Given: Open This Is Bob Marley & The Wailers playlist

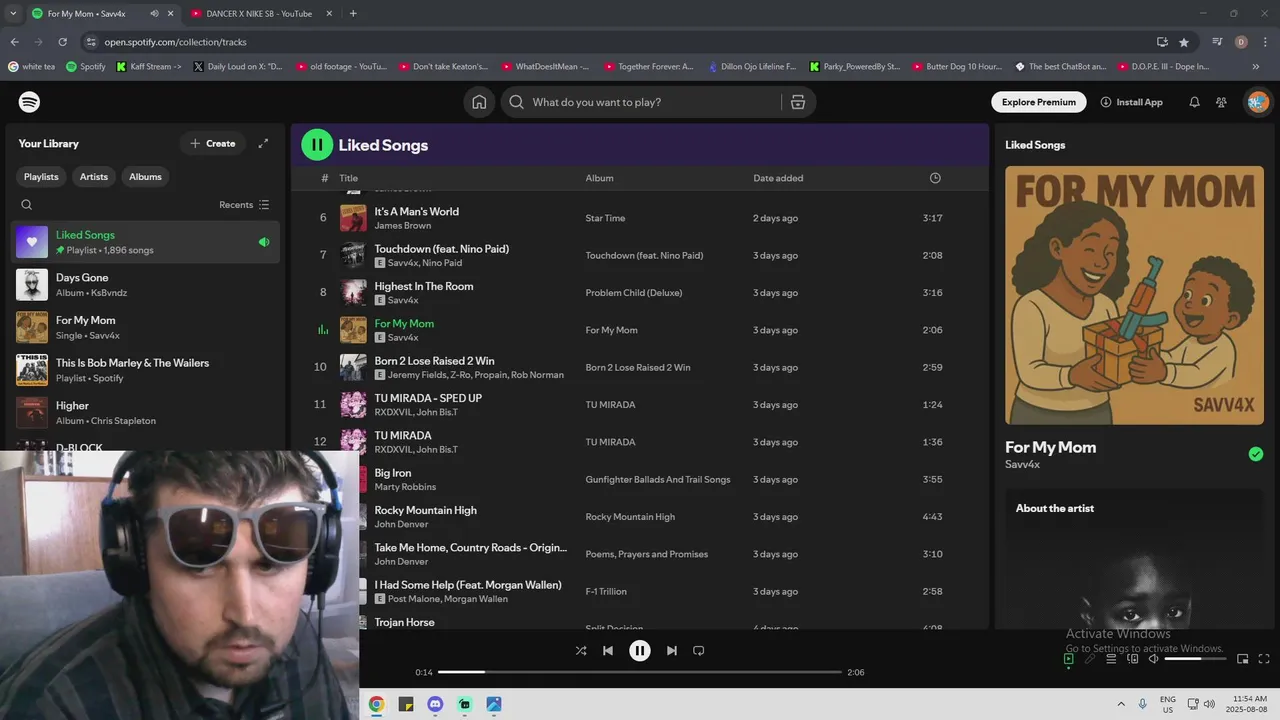Looking at the screenshot, I should click(145, 370).
